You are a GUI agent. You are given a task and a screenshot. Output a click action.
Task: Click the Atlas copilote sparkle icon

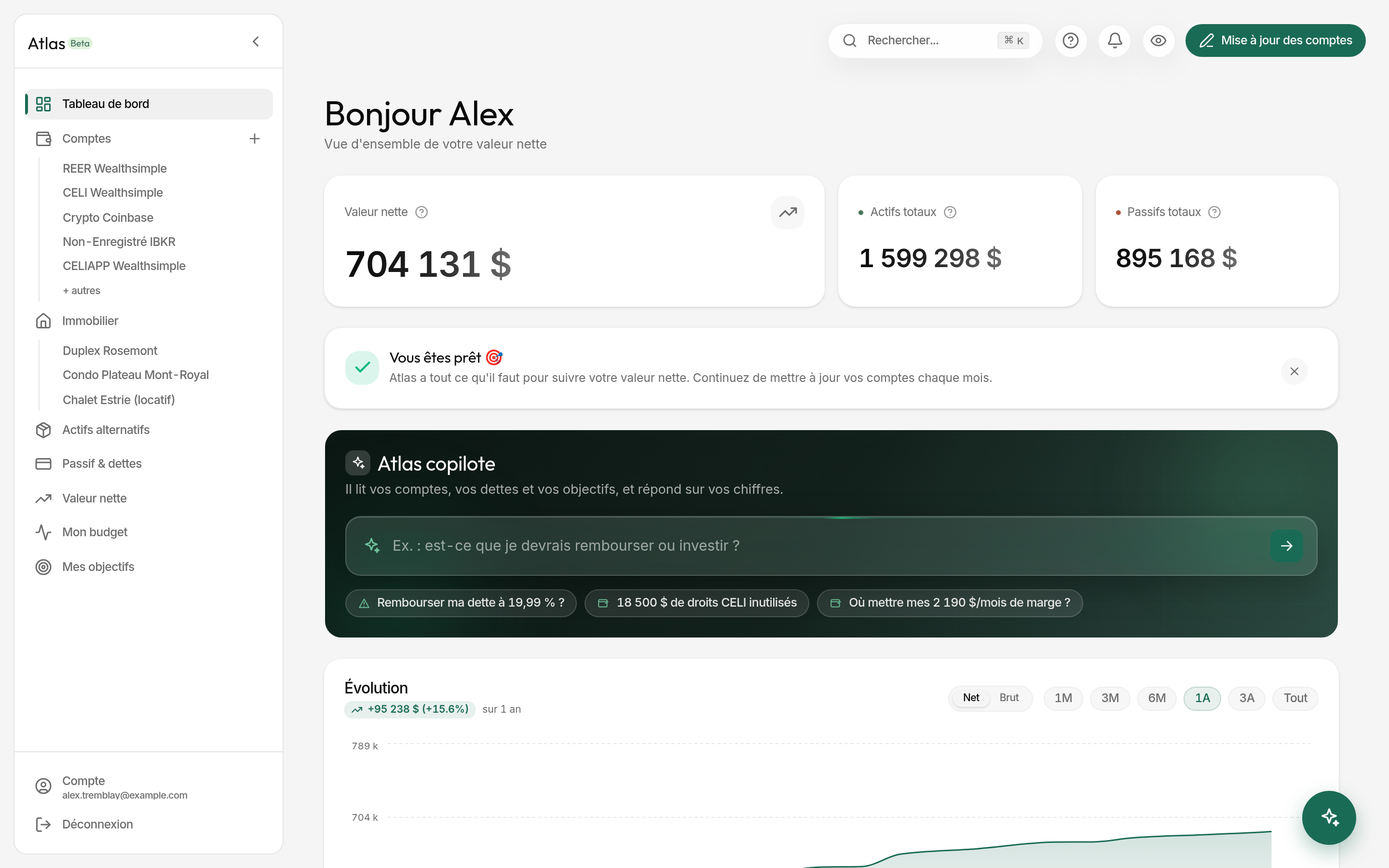click(x=358, y=463)
